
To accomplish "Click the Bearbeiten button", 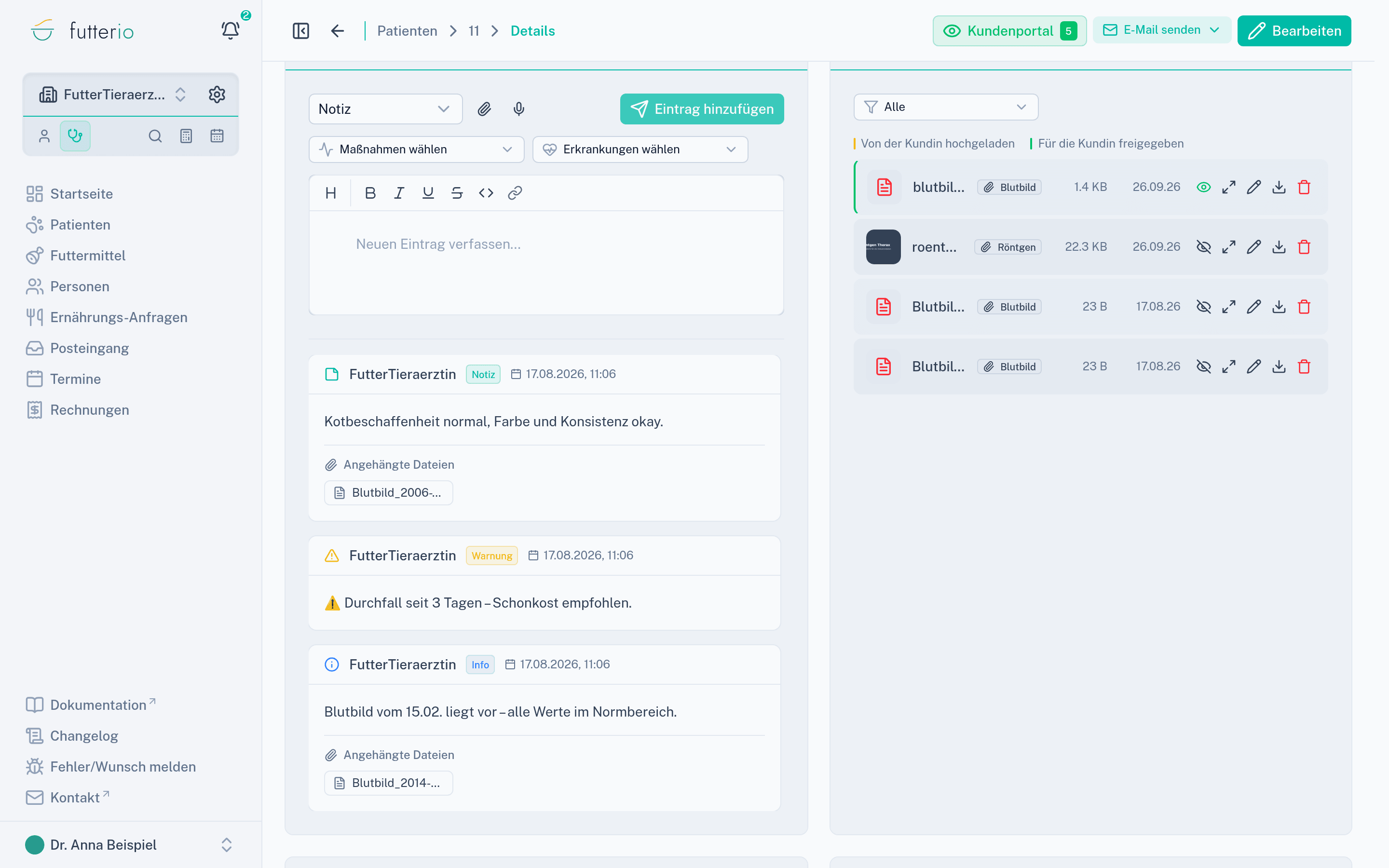I will [x=1294, y=31].
